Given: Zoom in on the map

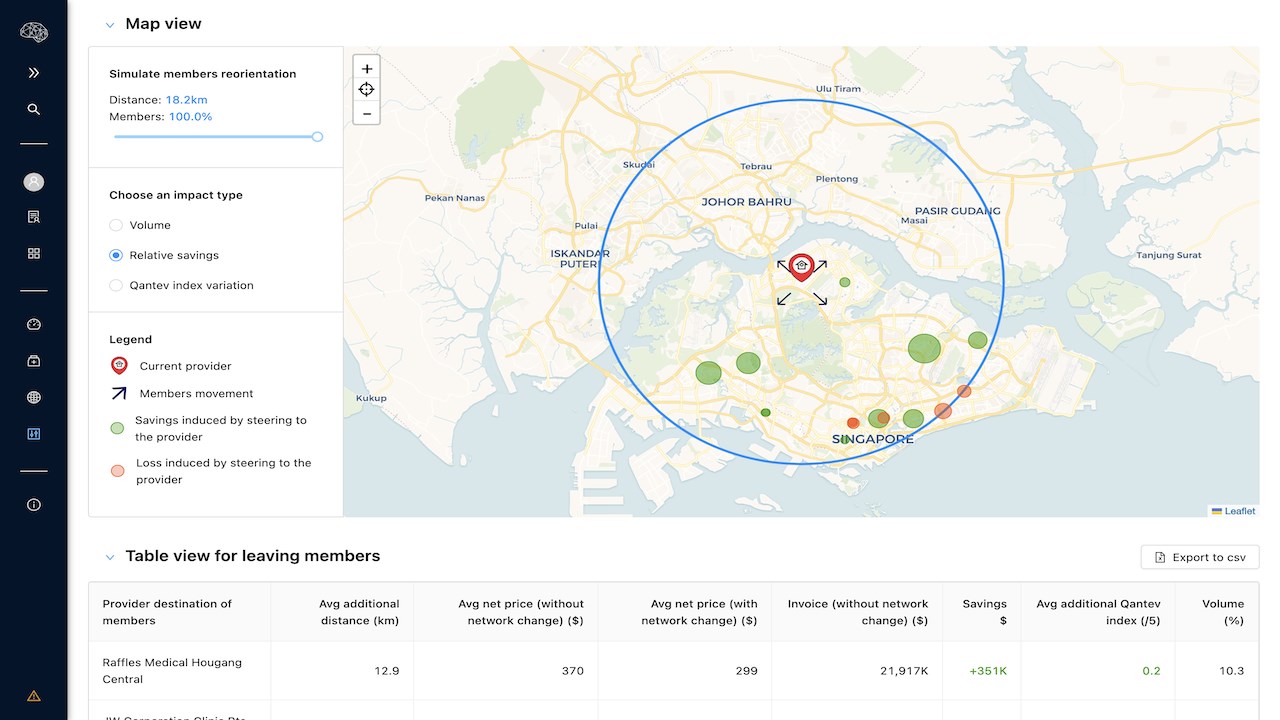Looking at the screenshot, I should pos(367,69).
